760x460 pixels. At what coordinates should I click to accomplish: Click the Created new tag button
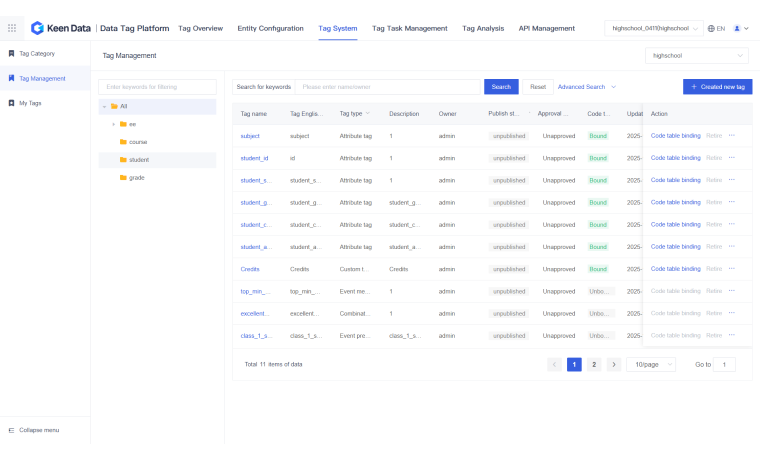717,87
